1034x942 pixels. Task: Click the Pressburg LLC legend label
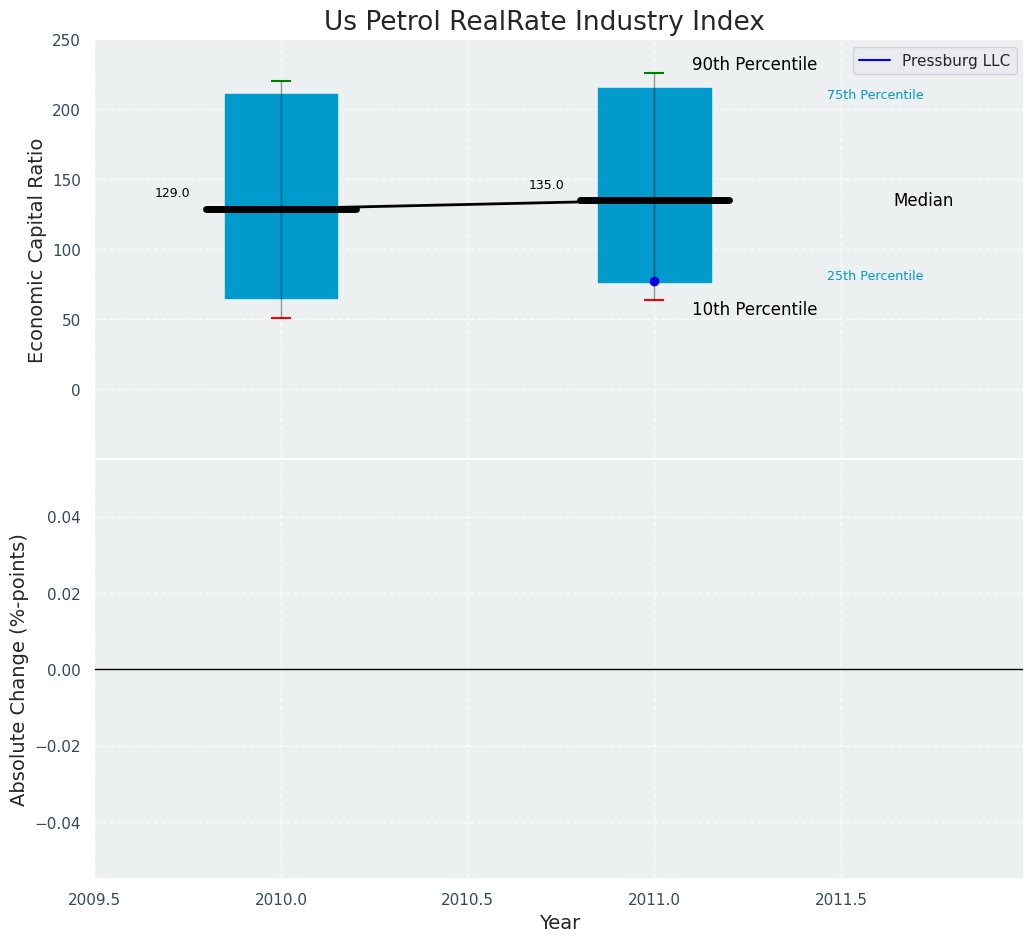click(955, 61)
